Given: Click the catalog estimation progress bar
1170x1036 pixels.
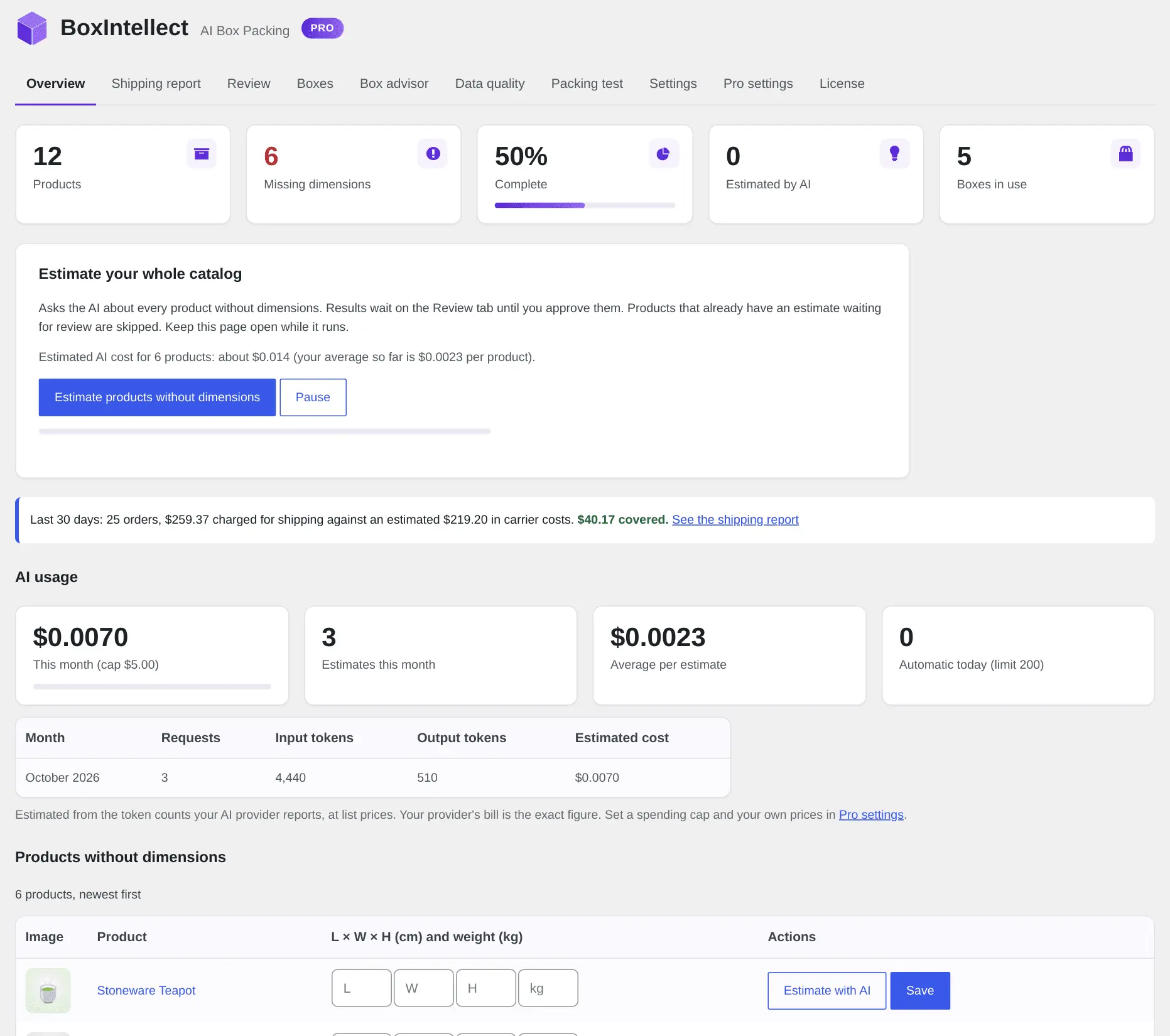Looking at the screenshot, I should pyautogui.click(x=264, y=431).
